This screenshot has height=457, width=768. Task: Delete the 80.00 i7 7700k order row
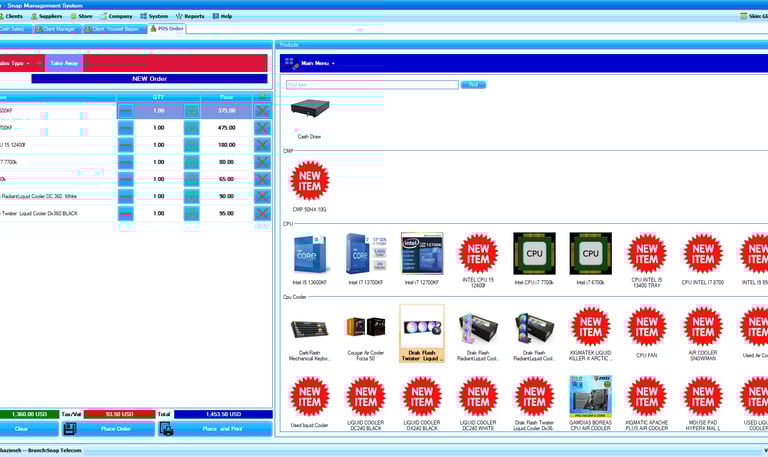click(263, 162)
